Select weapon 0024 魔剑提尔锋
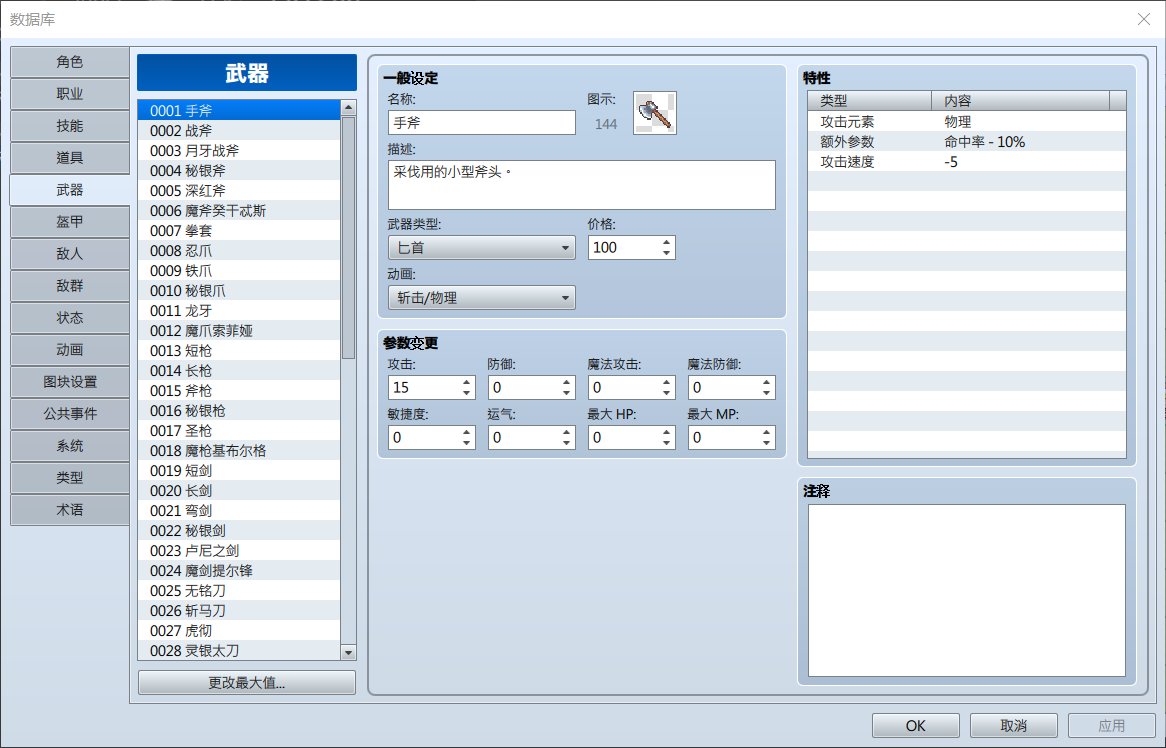 [x=239, y=571]
